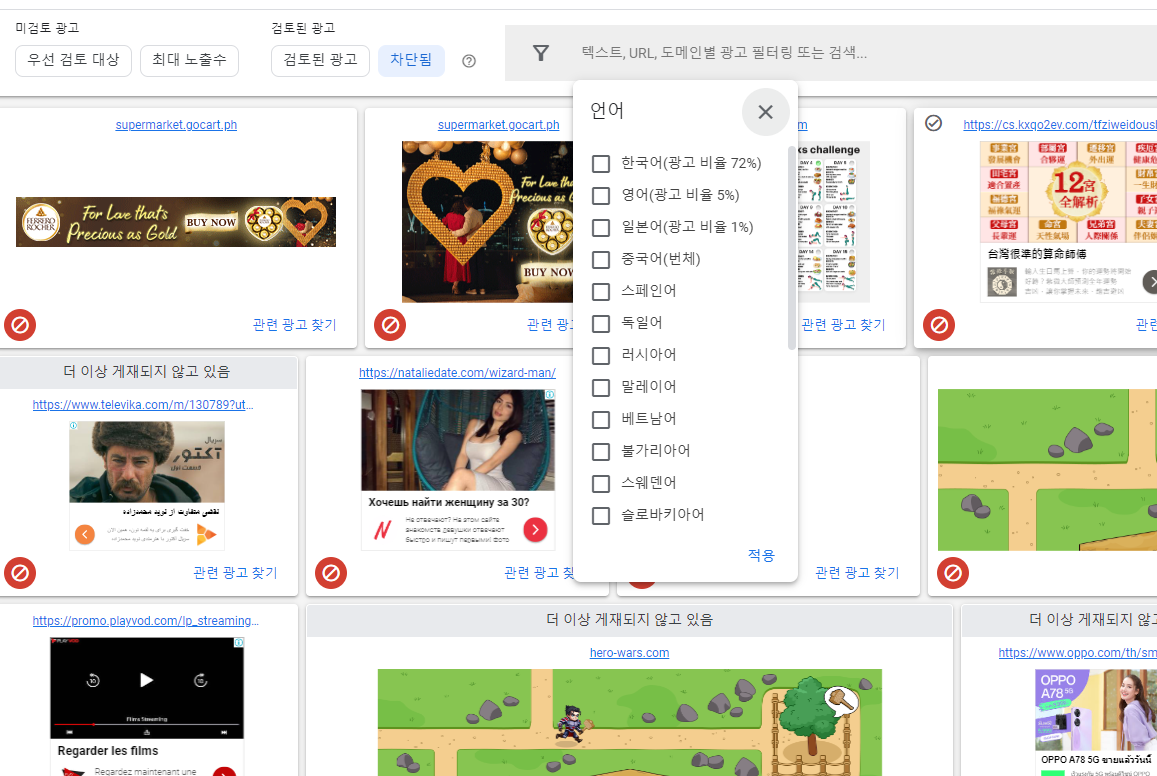Select the 검토된 광고 chip
The image size is (1157, 776).
320,61
